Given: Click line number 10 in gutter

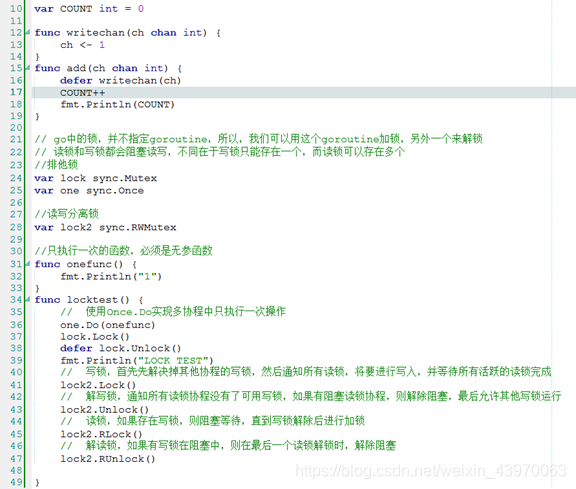Looking at the screenshot, I should coord(16,8).
